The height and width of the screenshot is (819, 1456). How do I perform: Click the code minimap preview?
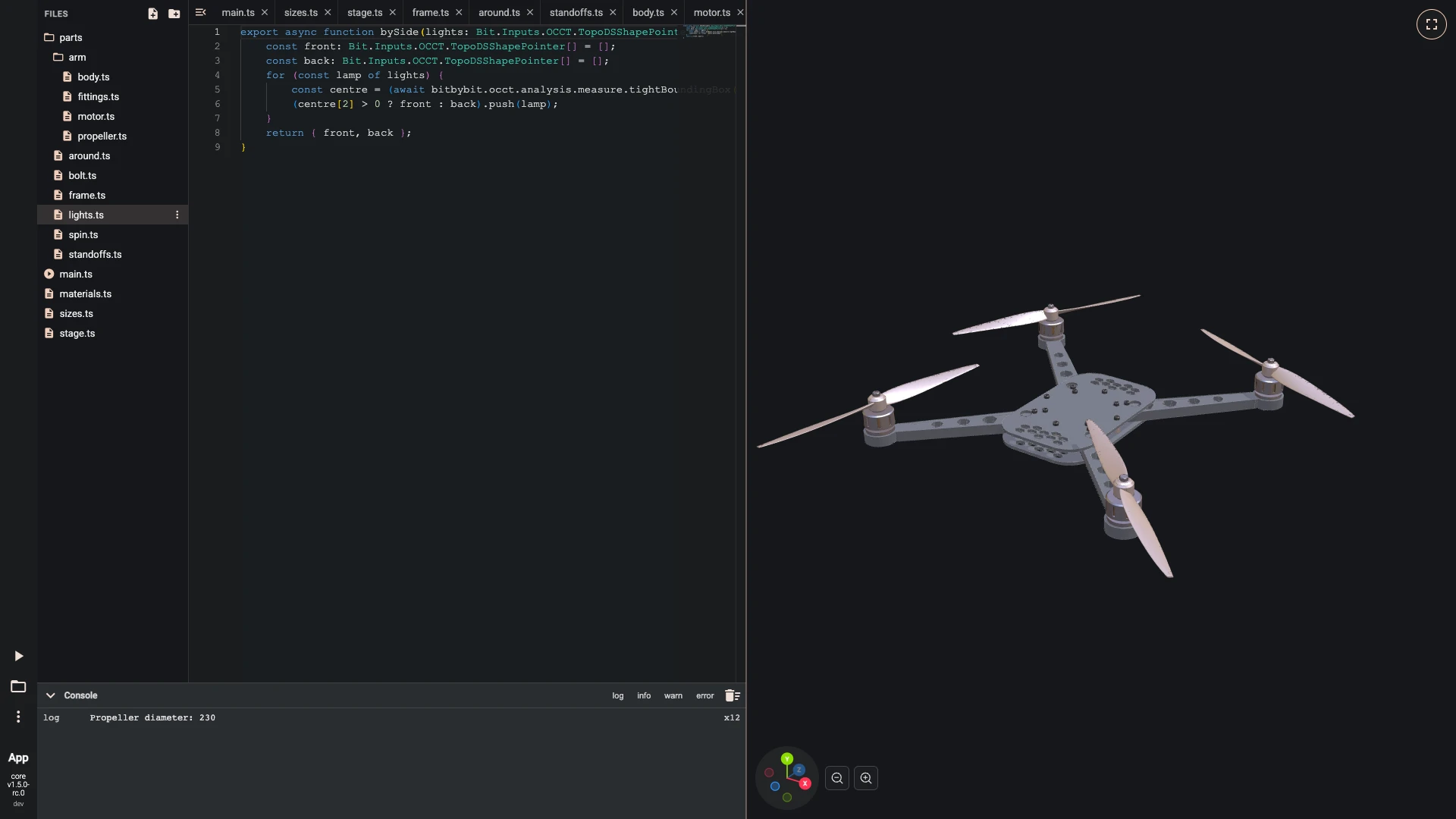(711, 31)
